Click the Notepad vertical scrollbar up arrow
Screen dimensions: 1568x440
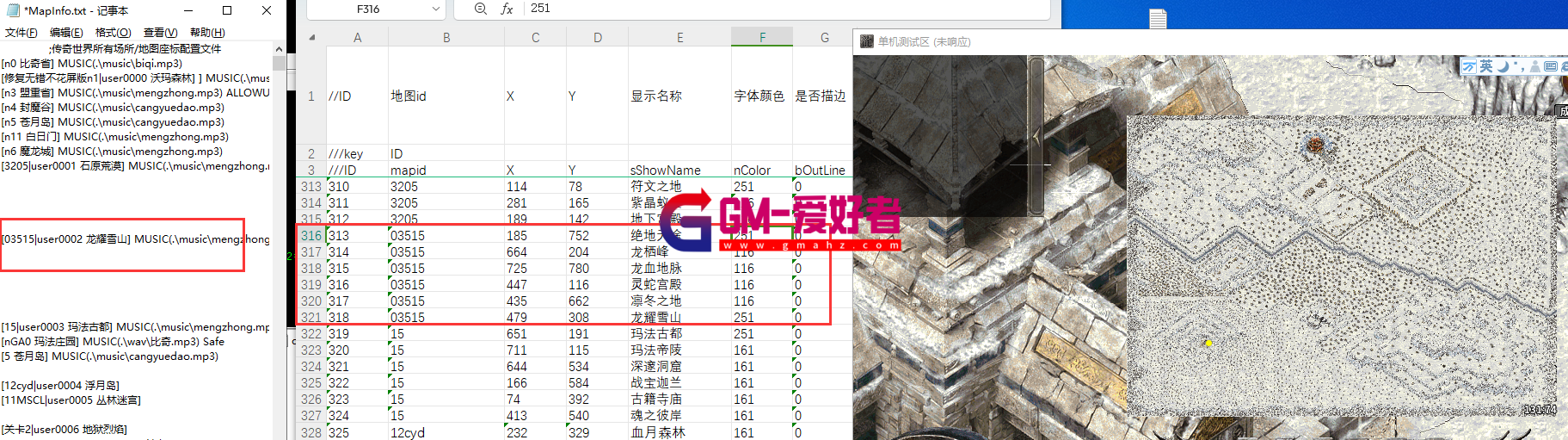pyautogui.click(x=279, y=48)
